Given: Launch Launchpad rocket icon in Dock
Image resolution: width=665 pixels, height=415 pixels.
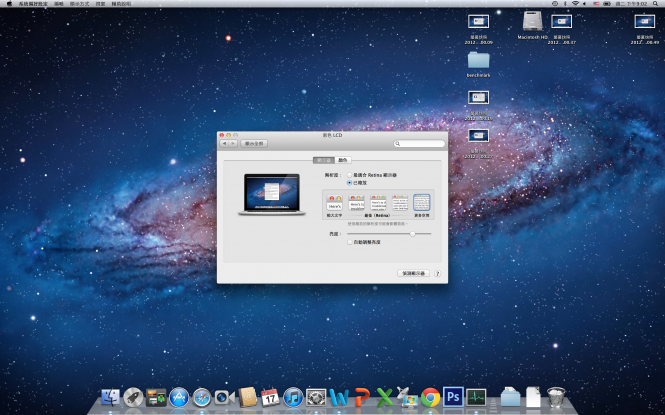Looking at the screenshot, I should pyautogui.click(x=133, y=398).
